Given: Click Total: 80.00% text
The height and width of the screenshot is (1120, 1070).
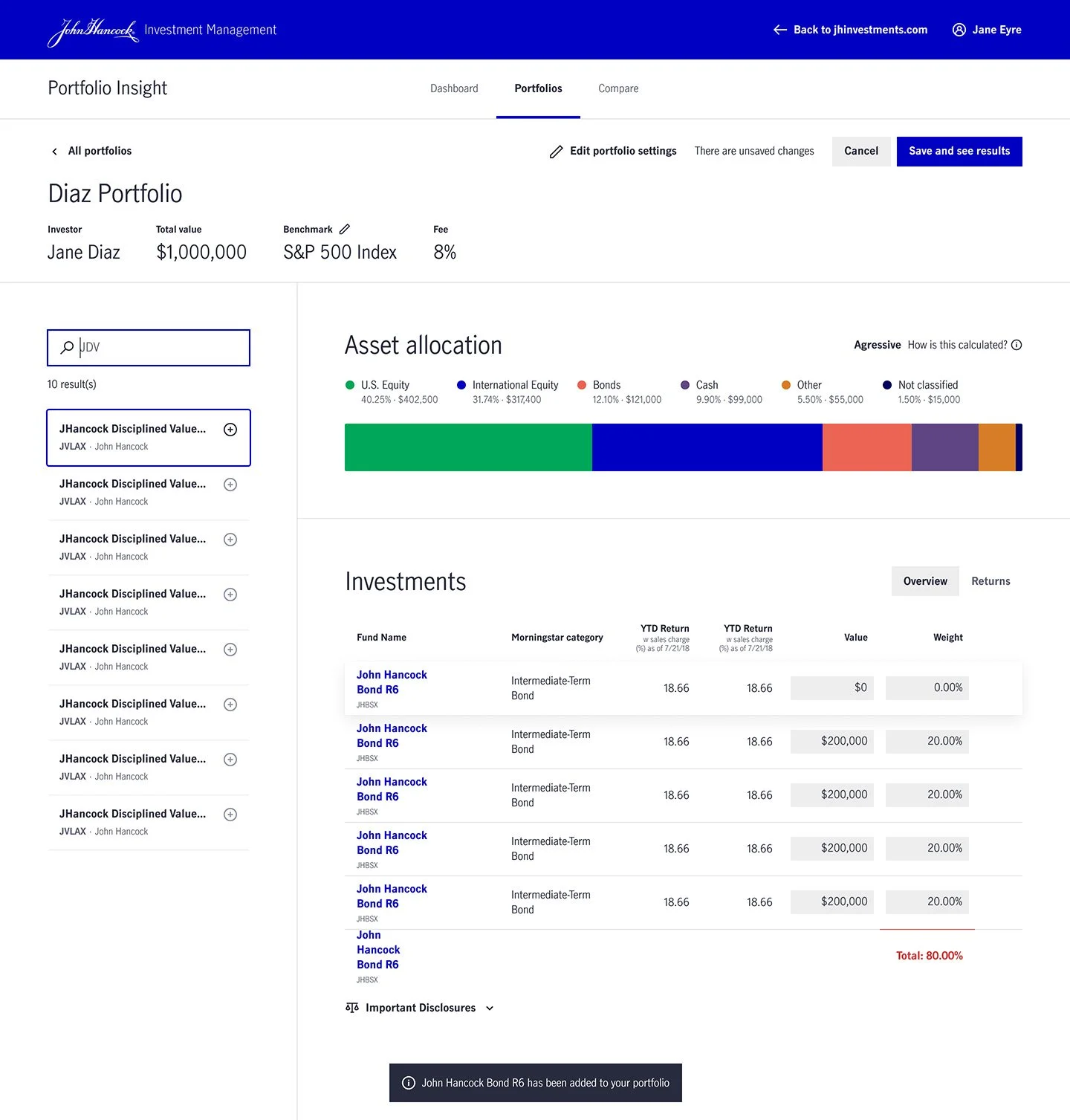Looking at the screenshot, I should tap(930, 956).
